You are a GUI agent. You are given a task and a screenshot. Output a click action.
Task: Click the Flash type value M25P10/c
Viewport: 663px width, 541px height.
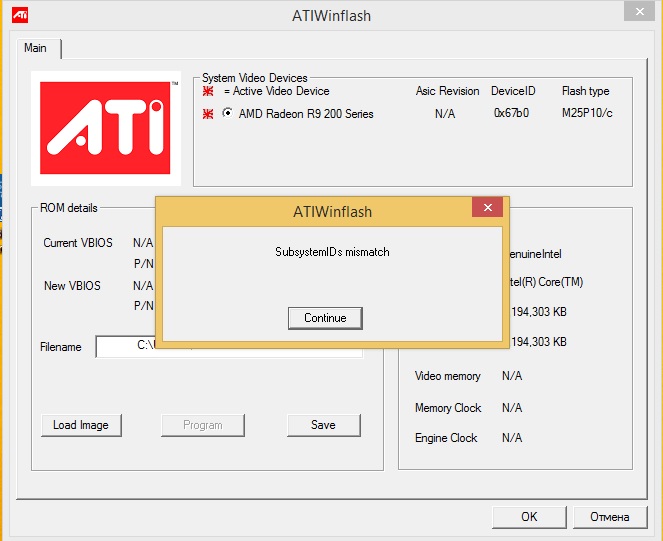tap(587, 113)
